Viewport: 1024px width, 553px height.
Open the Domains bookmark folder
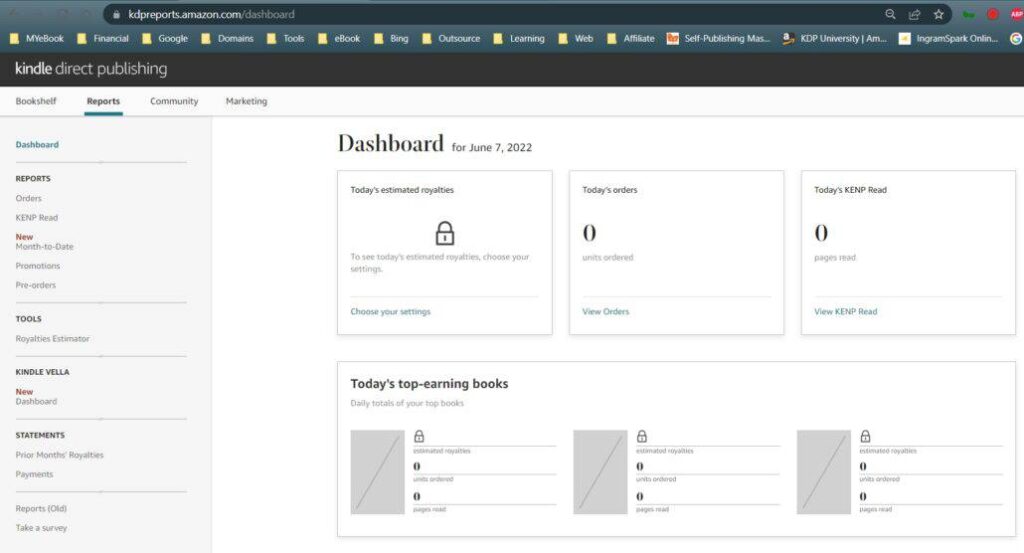click(x=227, y=39)
